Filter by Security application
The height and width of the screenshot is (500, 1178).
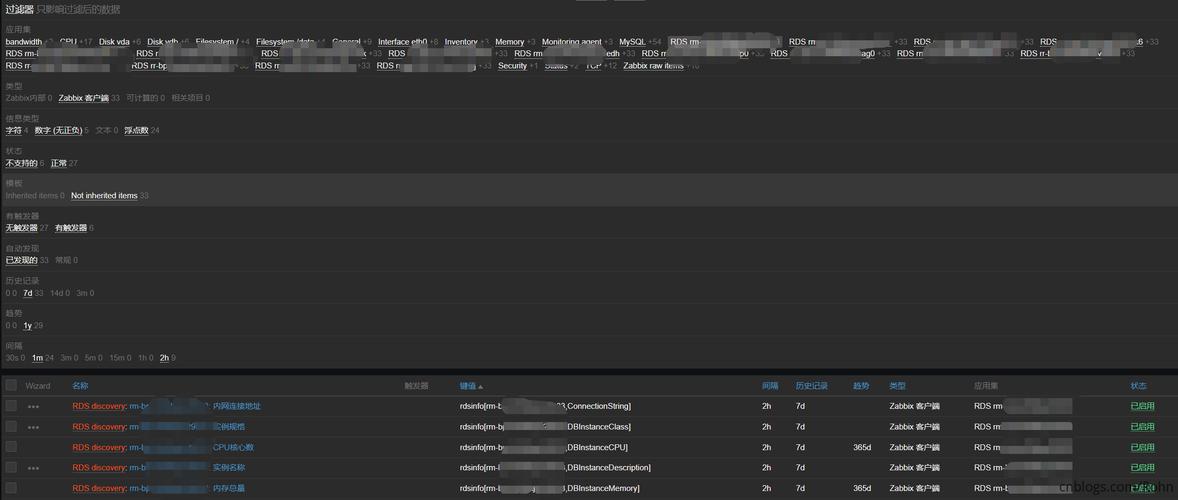[x=512, y=66]
